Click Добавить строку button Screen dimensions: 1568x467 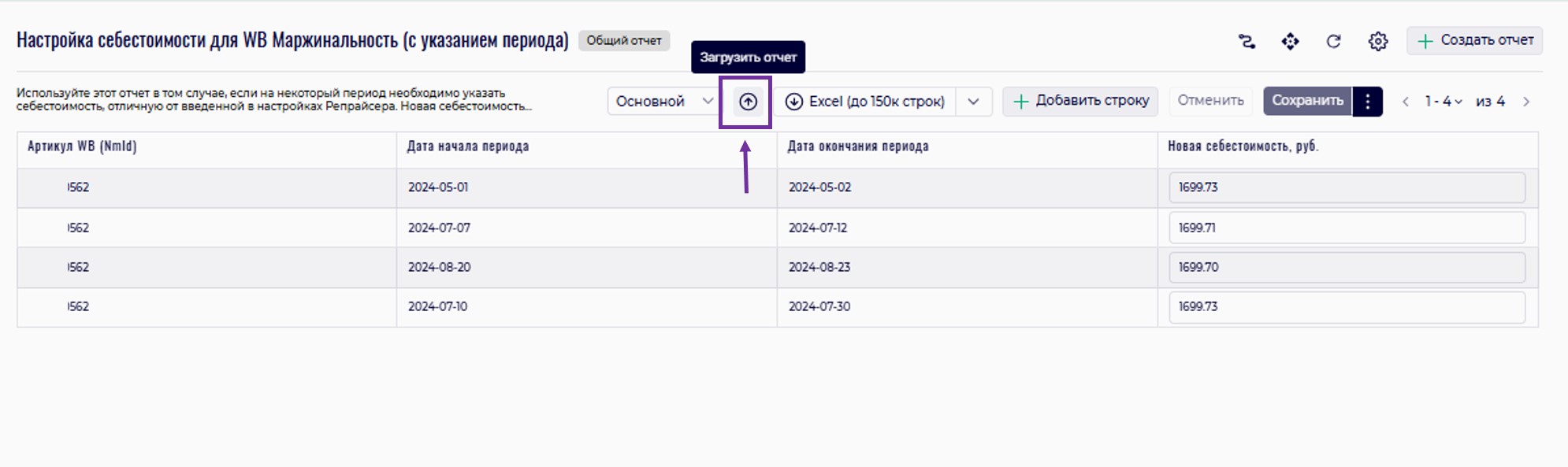click(x=1080, y=102)
